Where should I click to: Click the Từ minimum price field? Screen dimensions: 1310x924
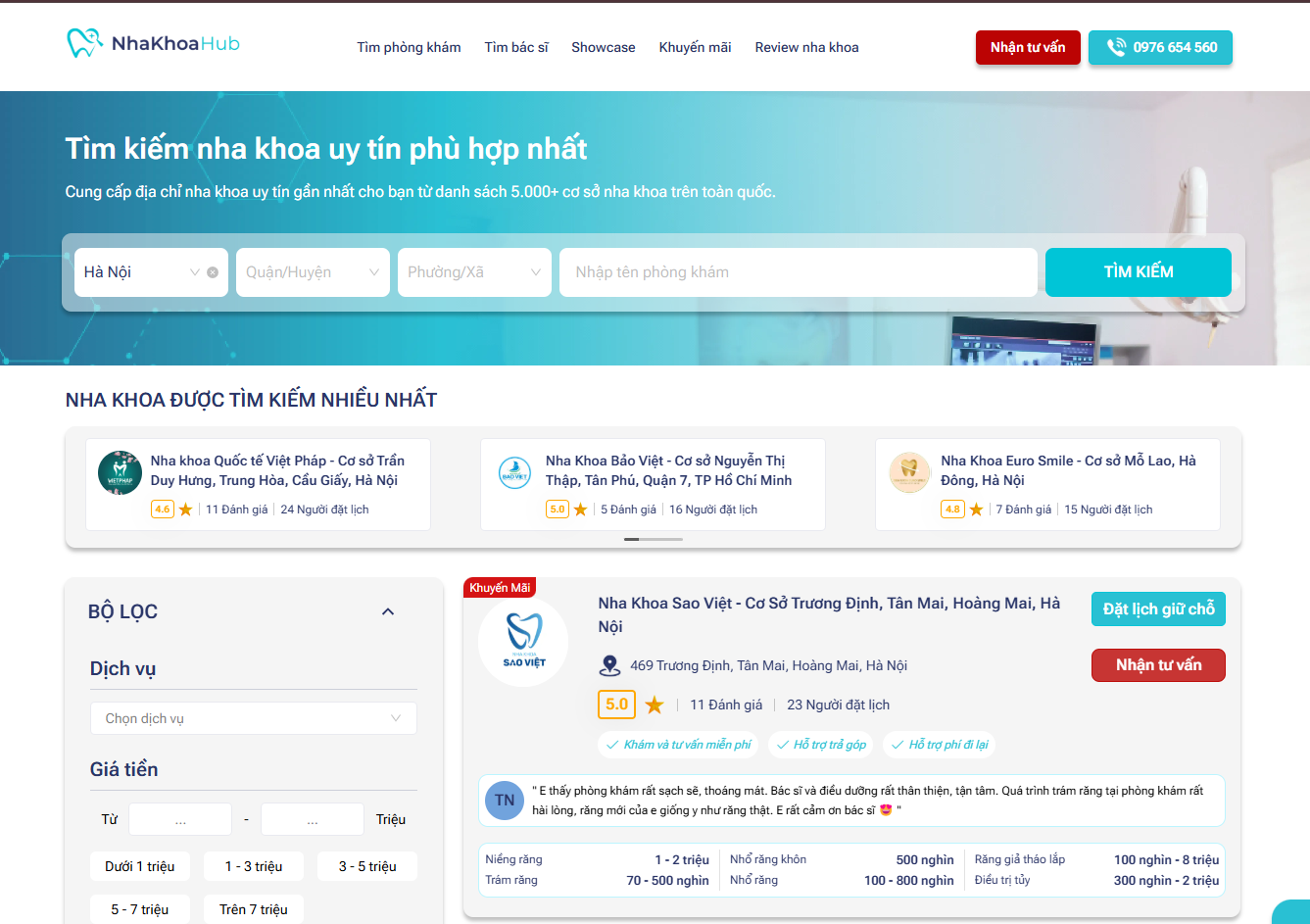click(x=180, y=819)
